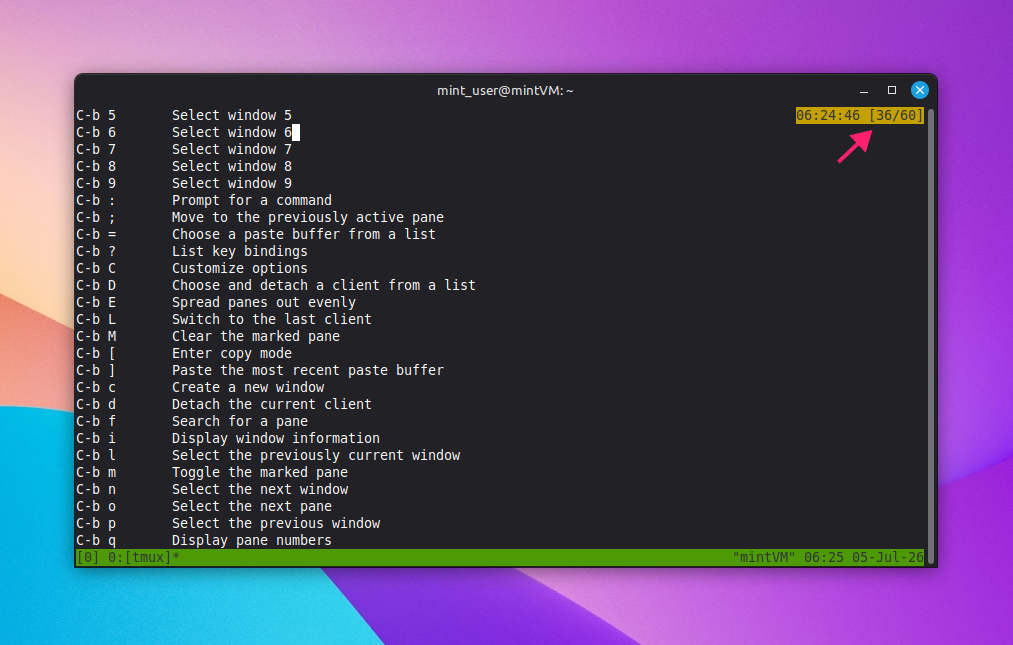1013x645 pixels.
Task: Click 'Paste the most recent paste buffer'
Action: click(x=308, y=370)
